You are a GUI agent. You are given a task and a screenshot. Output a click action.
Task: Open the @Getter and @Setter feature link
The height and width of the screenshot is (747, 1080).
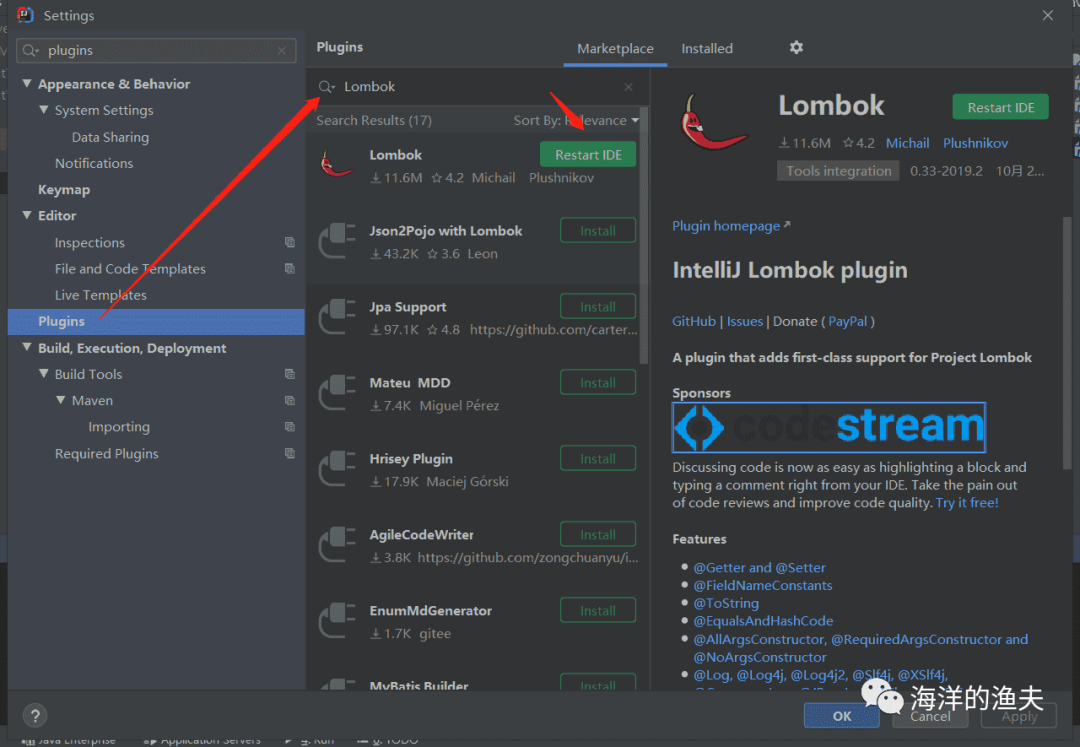click(759, 567)
